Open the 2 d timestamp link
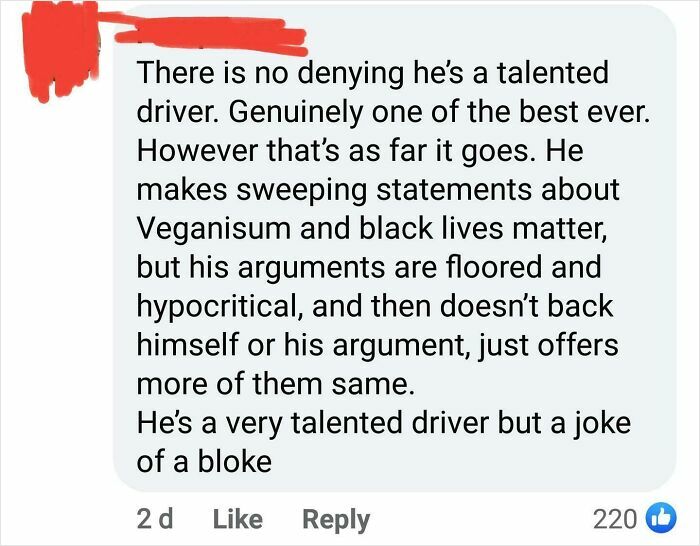This screenshot has width=700, height=546. pos(153,519)
